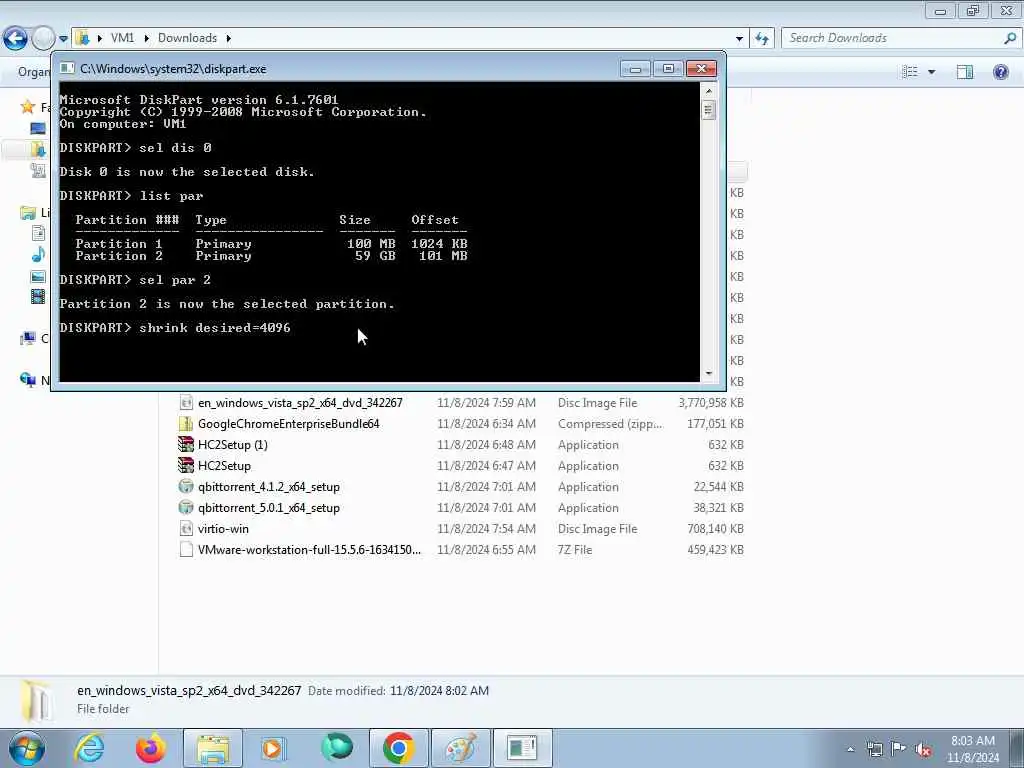Open Music library in the navigation pane
1024x768 pixels.
[39, 255]
